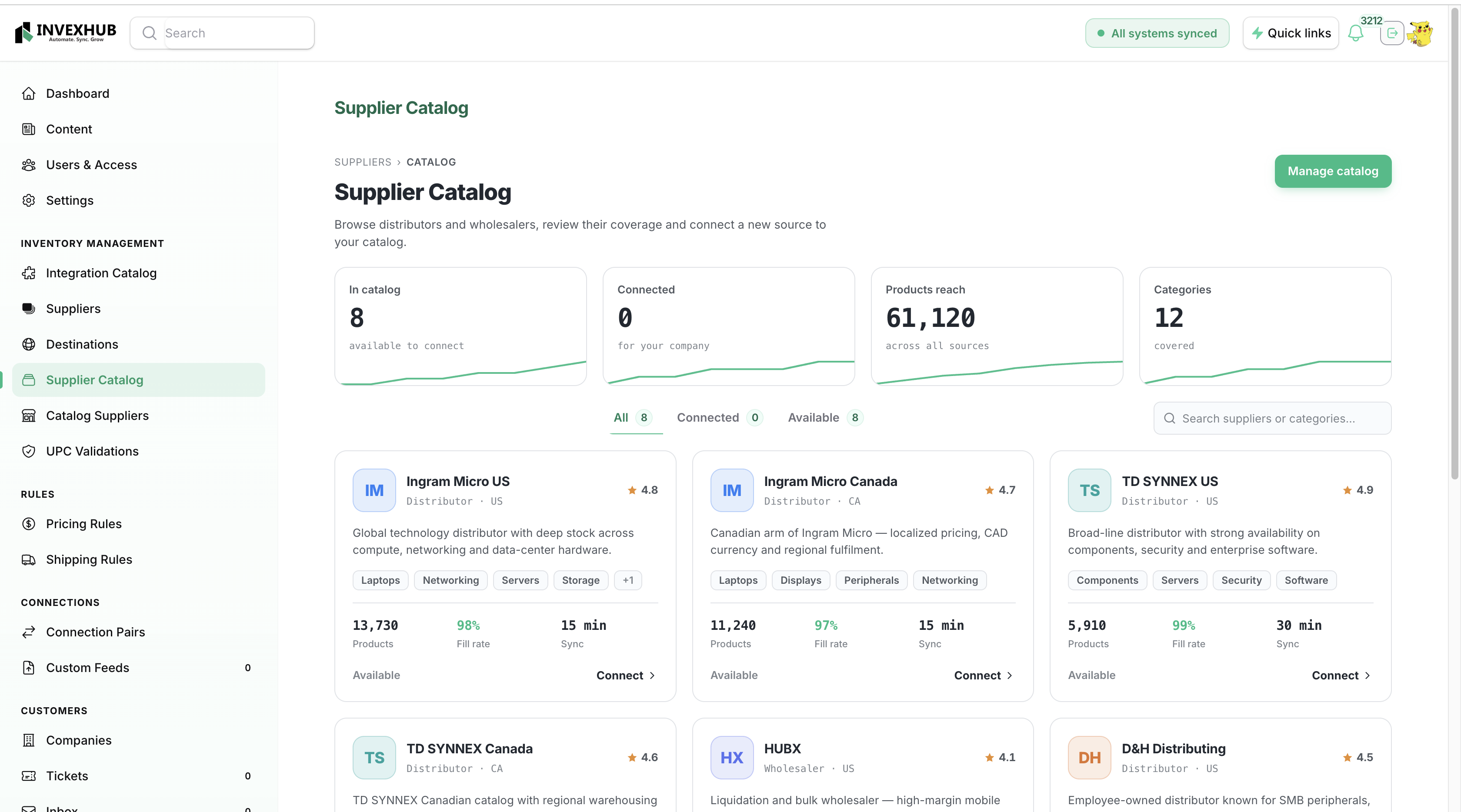The height and width of the screenshot is (812, 1461).
Task: Open the Quick links button
Action: 1290,33
